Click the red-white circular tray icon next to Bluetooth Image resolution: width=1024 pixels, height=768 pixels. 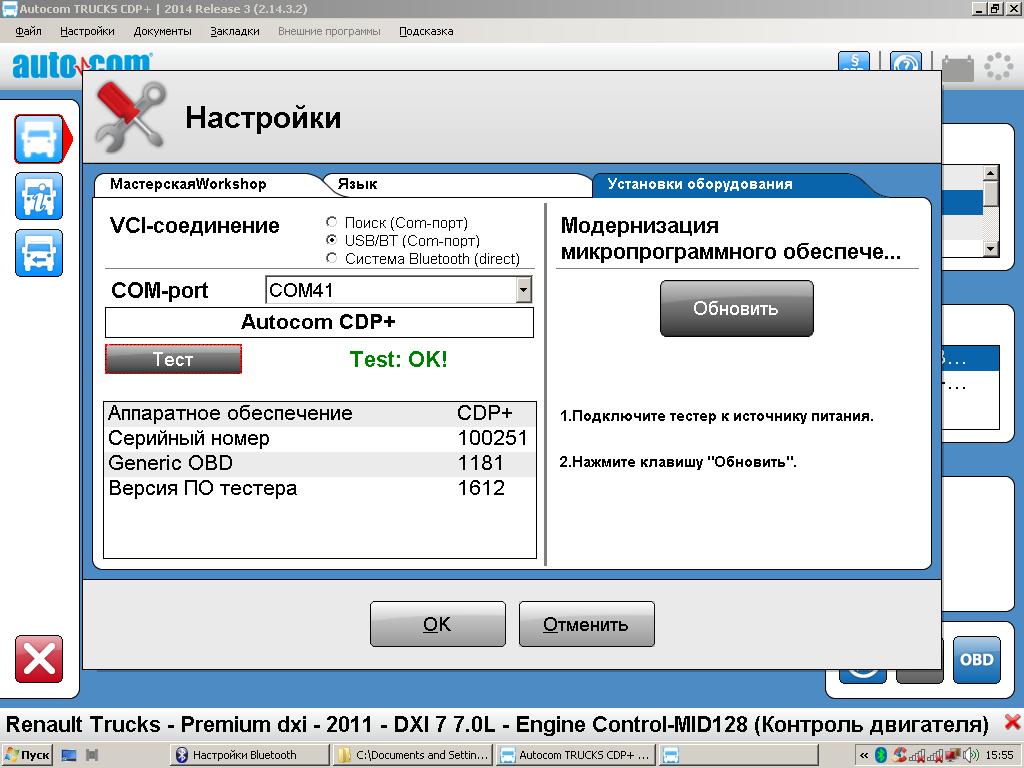click(x=900, y=755)
